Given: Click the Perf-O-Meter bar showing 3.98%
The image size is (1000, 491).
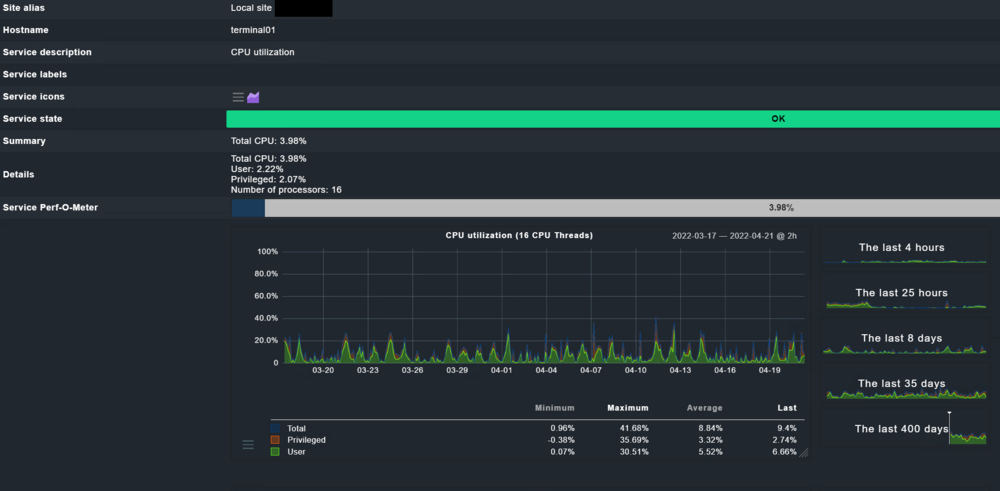Looking at the screenshot, I should 614,208.
